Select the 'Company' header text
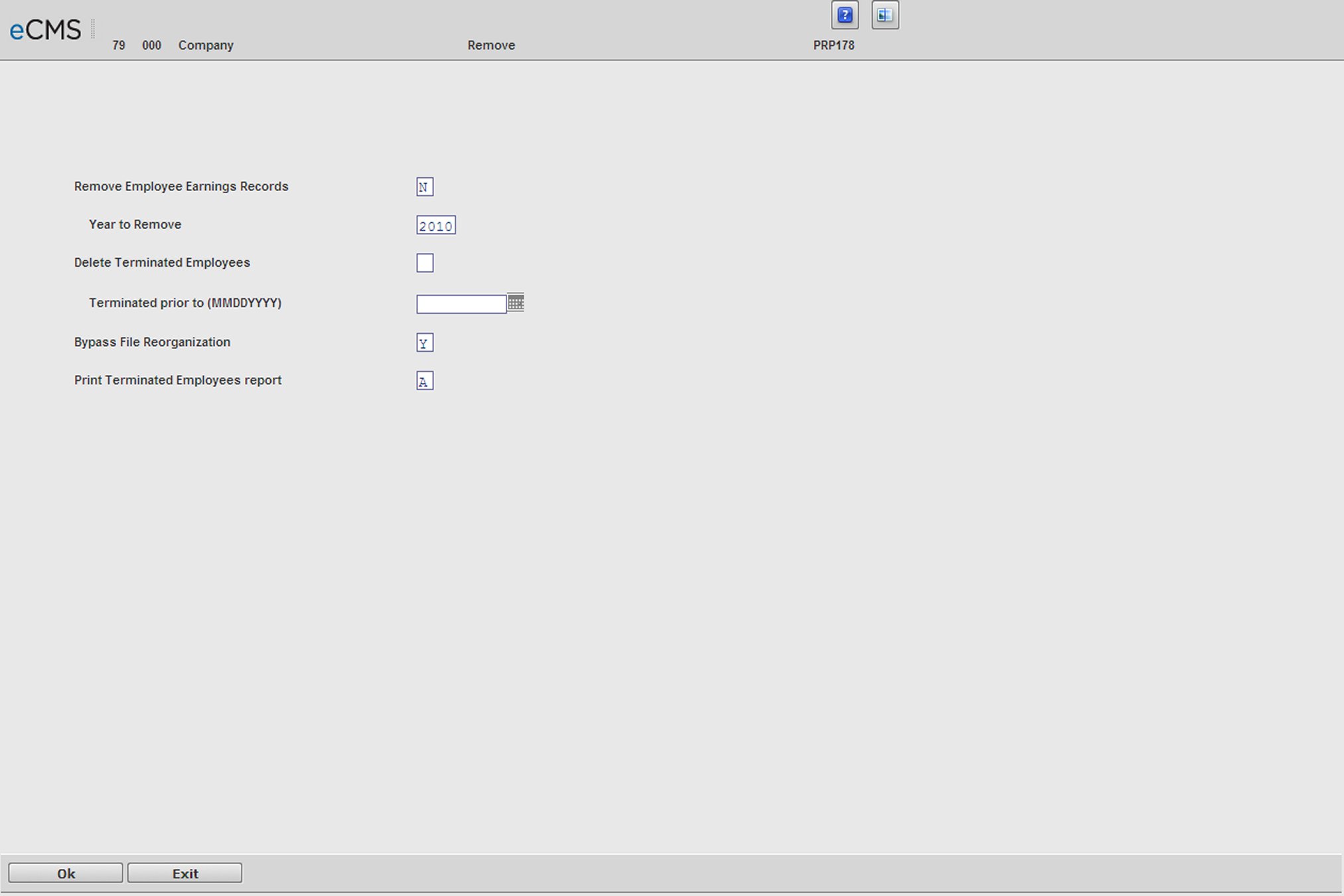Viewport: 1344px width, 896px height. [206, 45]
